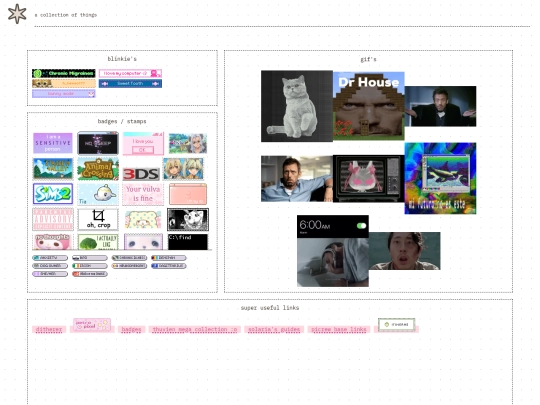
Task: Click the DOG OWNER pill badge
Action: tap(50, 266)
